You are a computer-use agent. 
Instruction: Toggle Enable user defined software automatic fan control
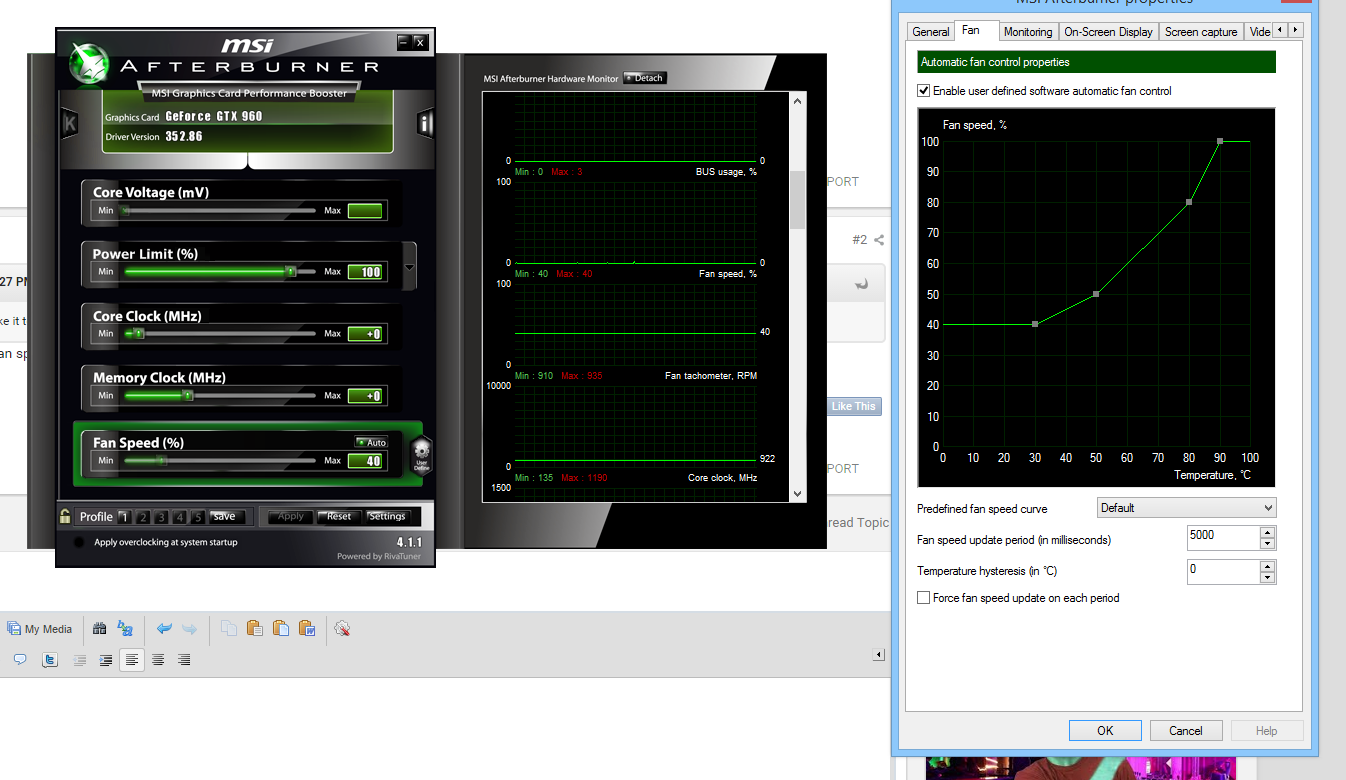[924, 91]
